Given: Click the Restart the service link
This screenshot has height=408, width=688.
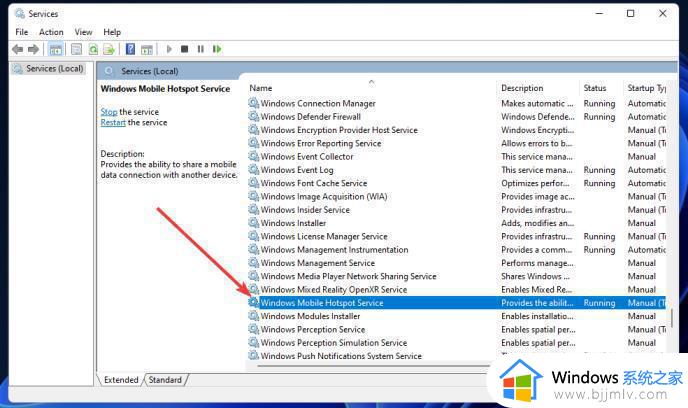Looking at the screenshot, I should 113,122.
